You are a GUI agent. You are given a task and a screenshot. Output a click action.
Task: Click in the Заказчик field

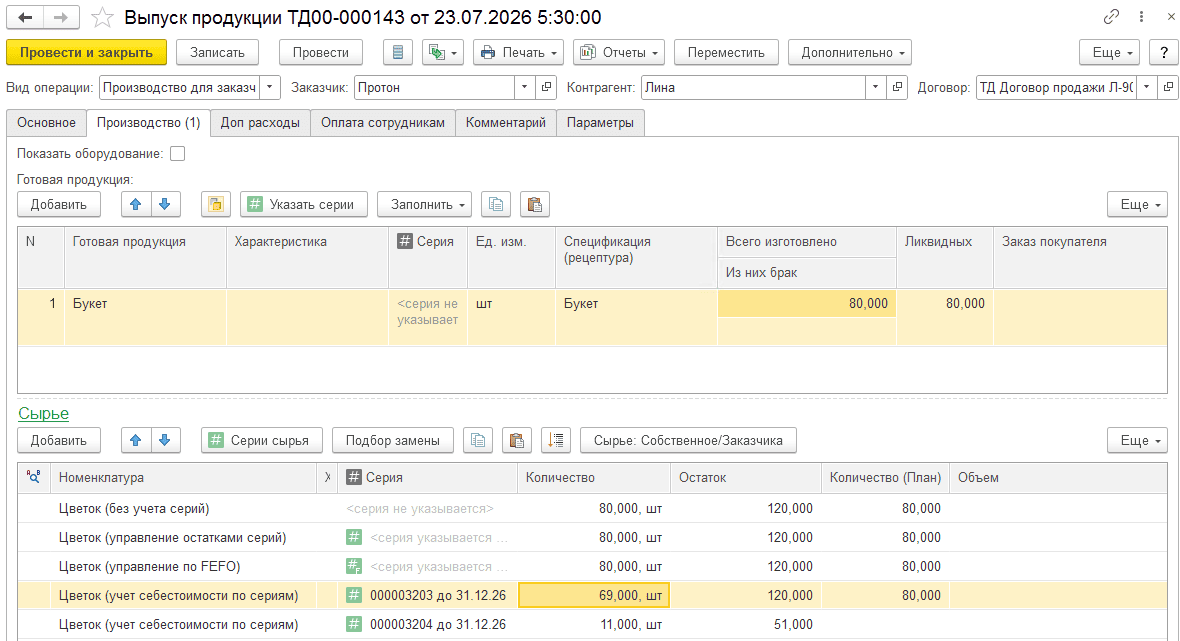coord(434,87)
